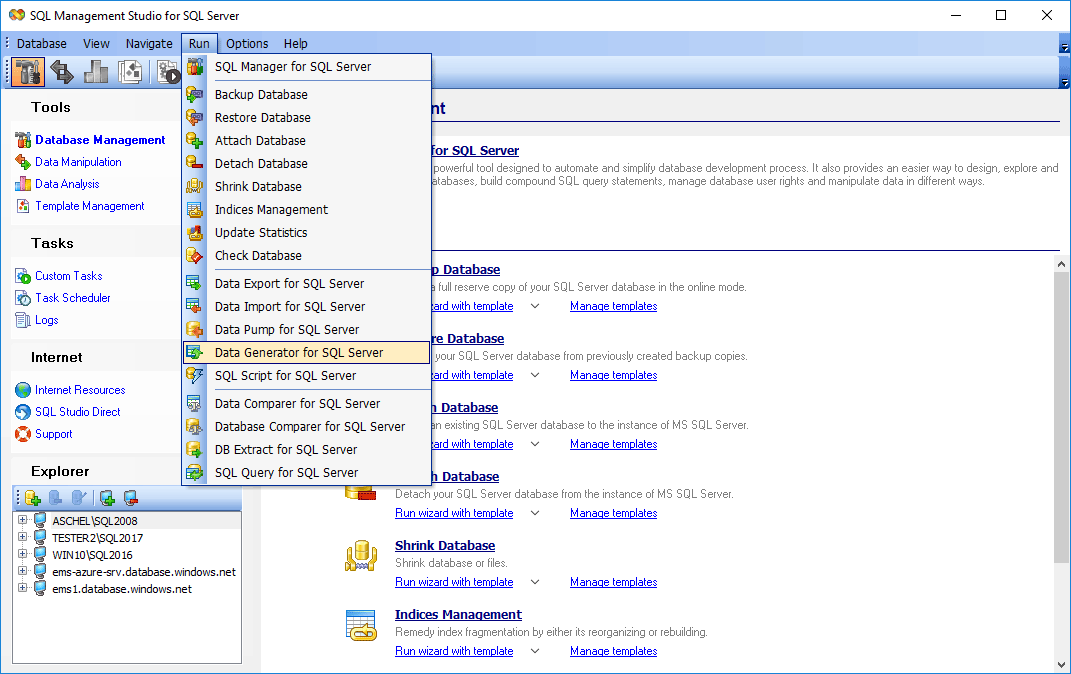
Task: Click the main pane scrollbar up arrow
Action: (1061, 264)
